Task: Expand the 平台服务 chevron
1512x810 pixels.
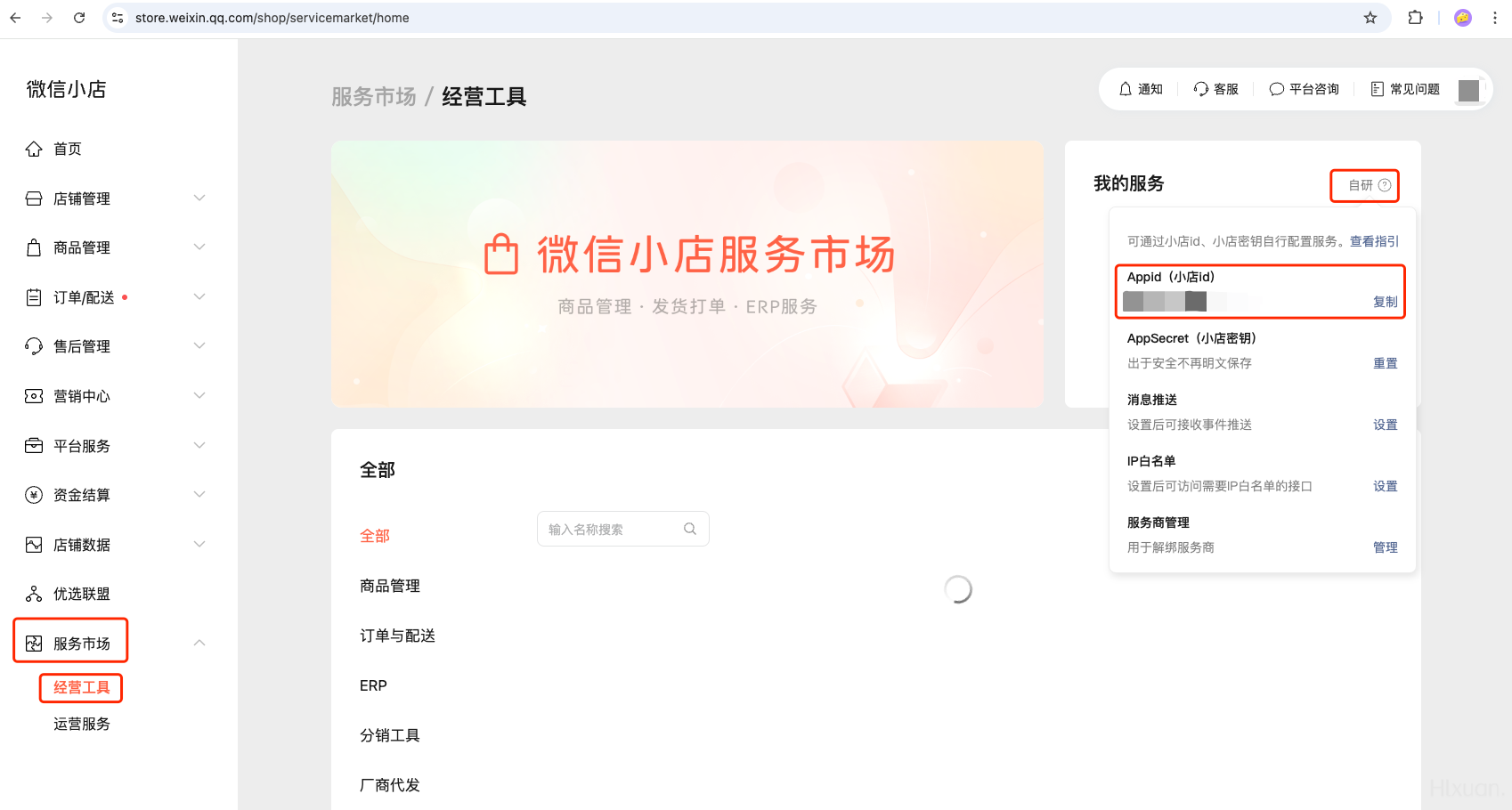Action: 199,445
